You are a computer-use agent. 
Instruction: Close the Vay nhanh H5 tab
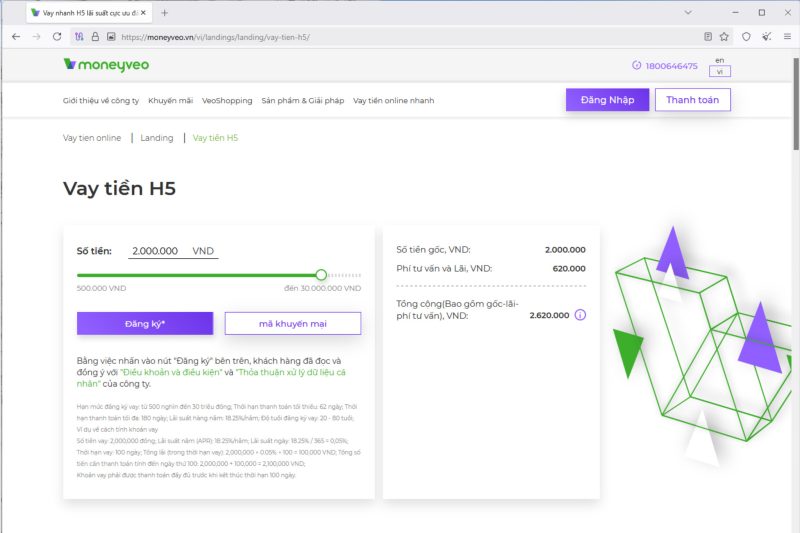click(143, 13)
